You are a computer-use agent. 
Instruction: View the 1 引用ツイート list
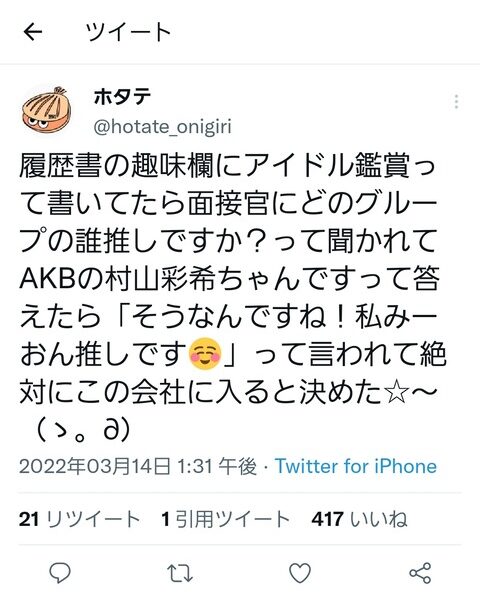[x=225, y=519]
